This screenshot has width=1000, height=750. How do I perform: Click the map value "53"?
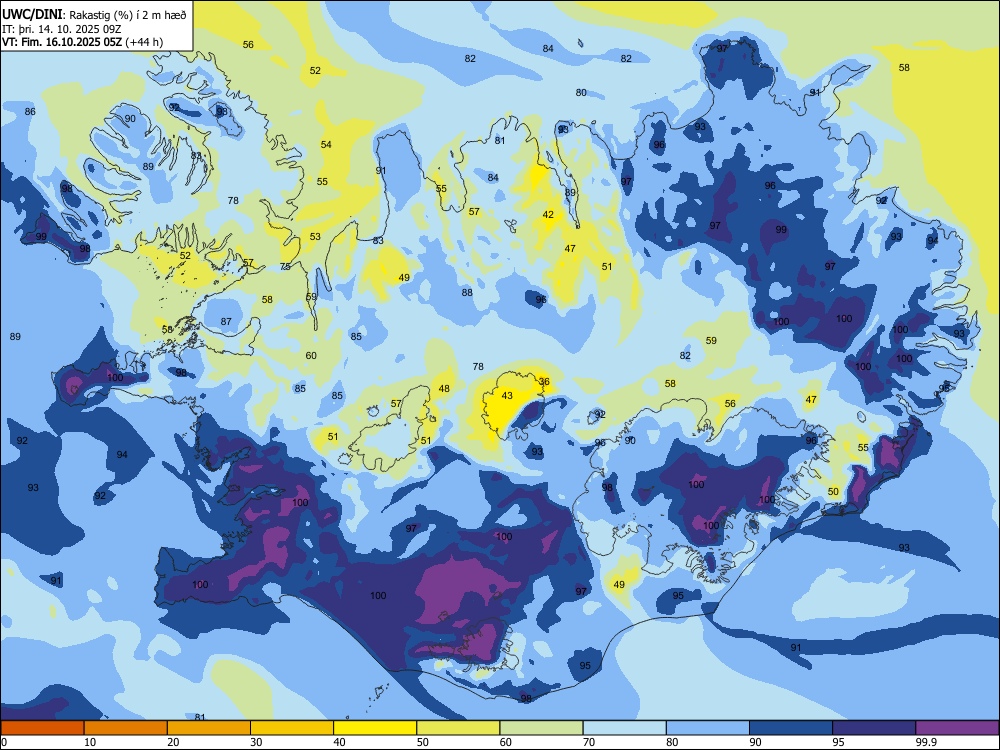pos(315,237)
